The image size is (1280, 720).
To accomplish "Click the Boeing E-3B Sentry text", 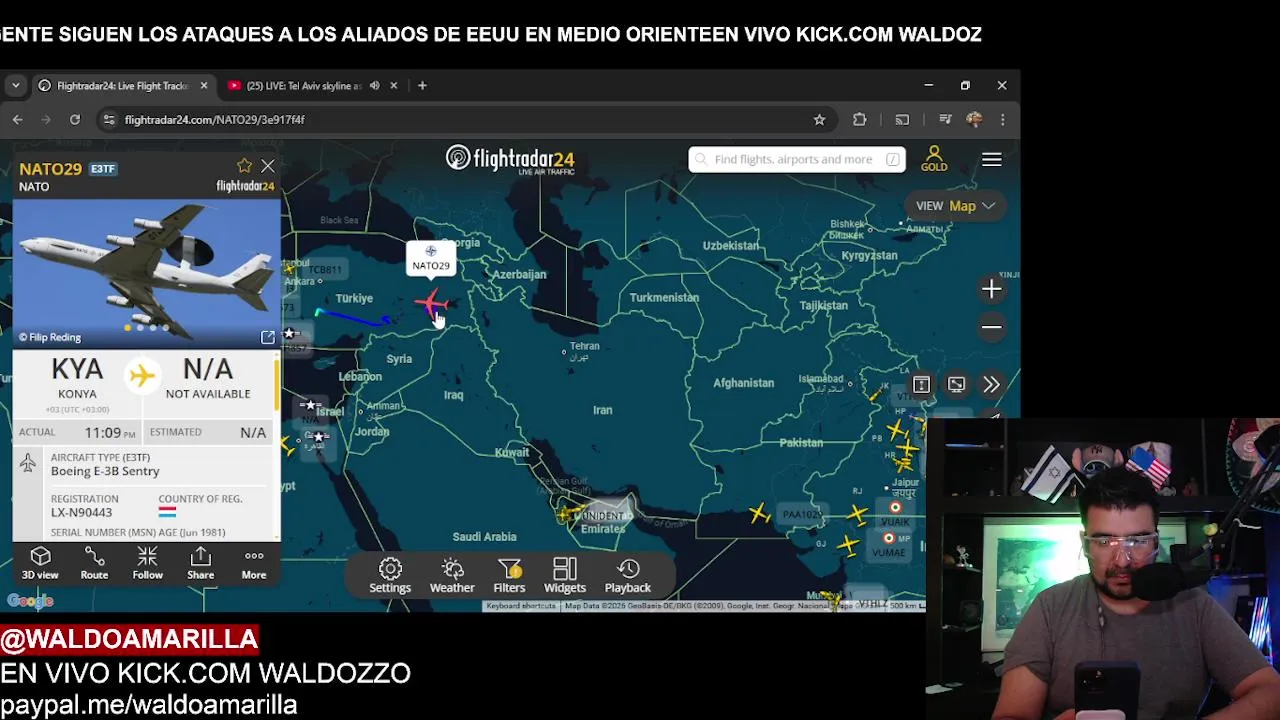I will [x=105, y=471].
